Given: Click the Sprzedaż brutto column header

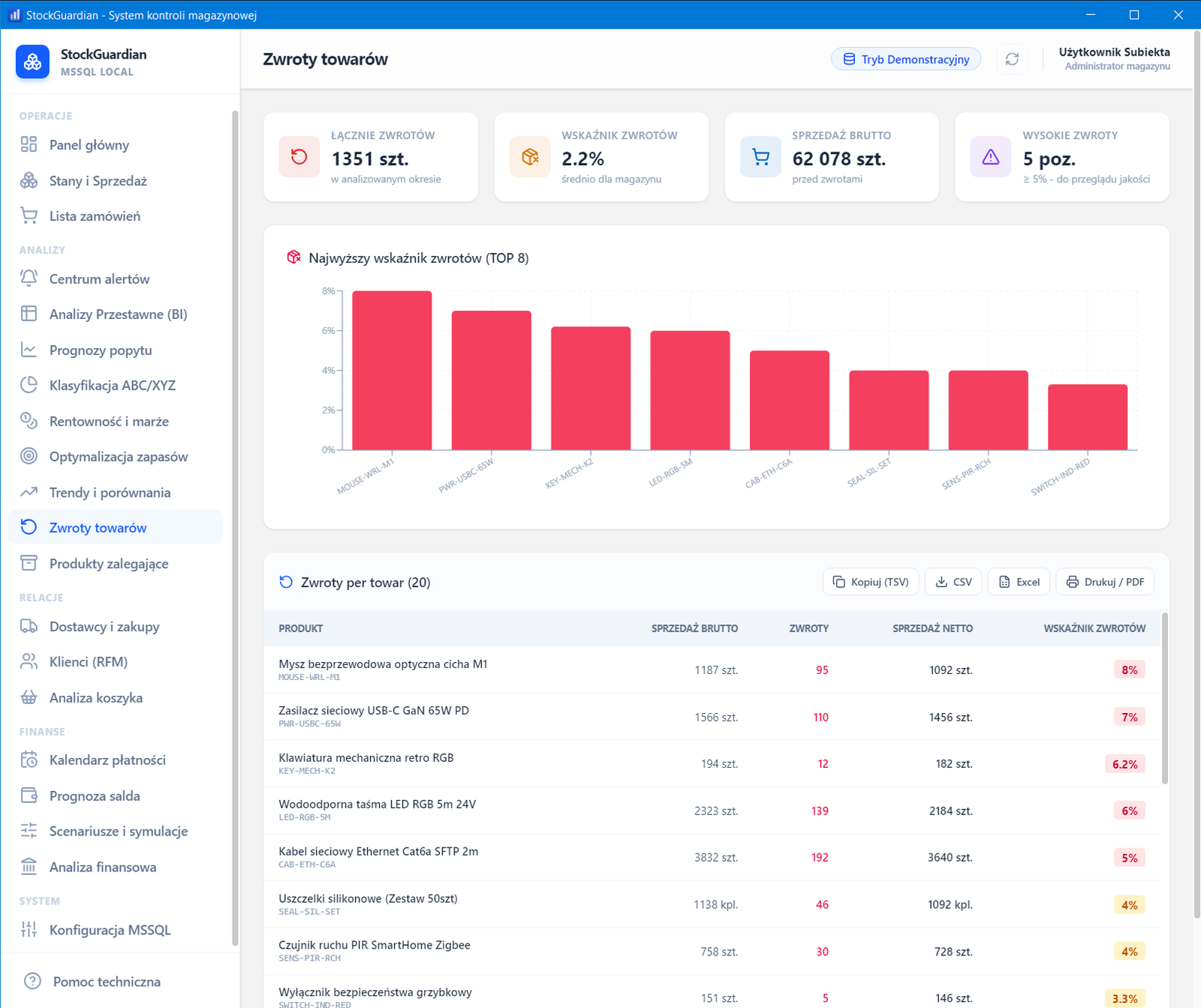Looking at the screenshot, I should (x=694, y=628).
